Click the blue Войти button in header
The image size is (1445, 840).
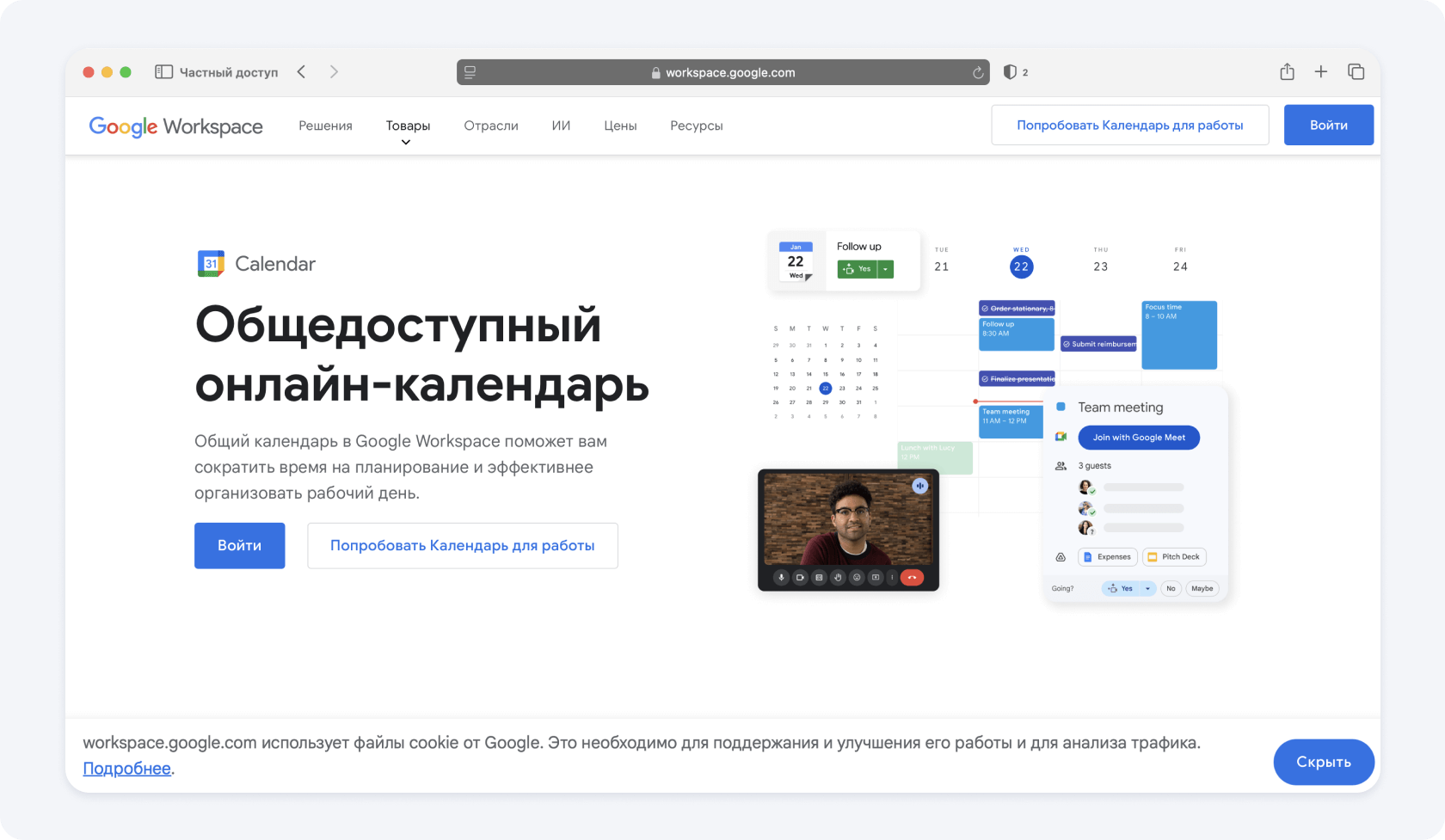coord(1328,126)
